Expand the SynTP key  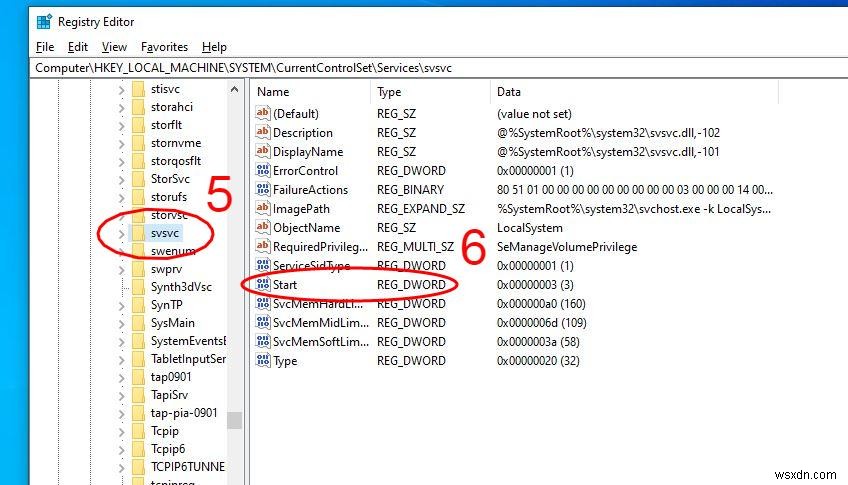(122, 305)
